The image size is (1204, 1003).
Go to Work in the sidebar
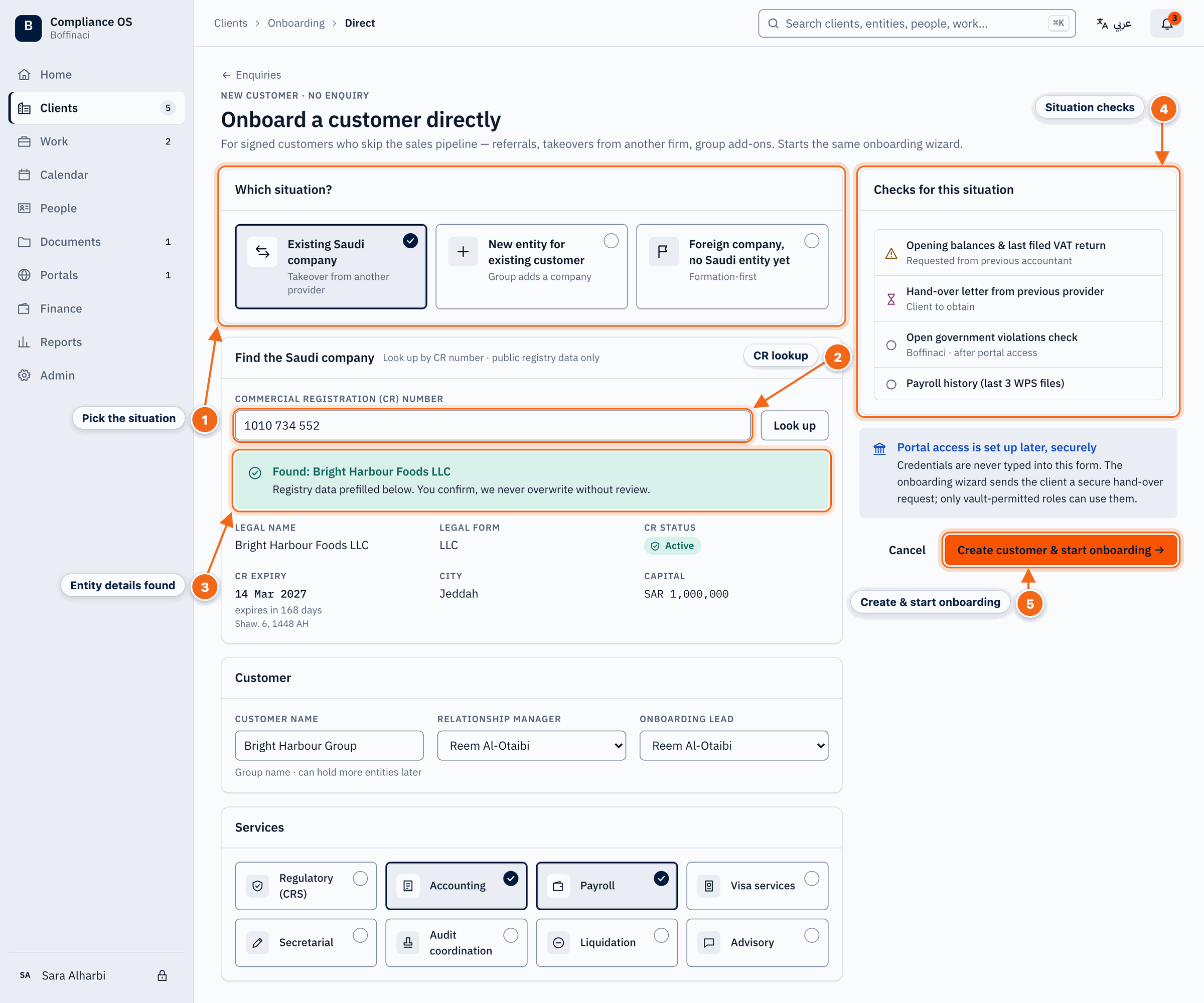(x=97, y=141)
